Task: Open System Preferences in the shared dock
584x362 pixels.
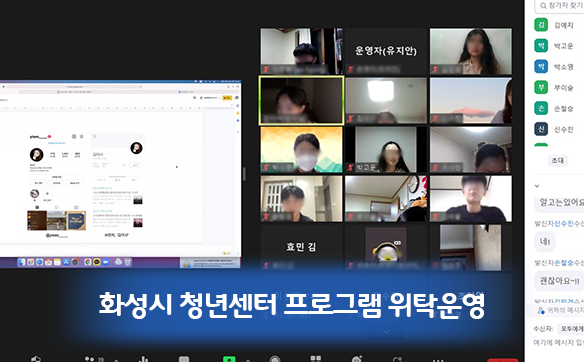Action: click(75, 262)
